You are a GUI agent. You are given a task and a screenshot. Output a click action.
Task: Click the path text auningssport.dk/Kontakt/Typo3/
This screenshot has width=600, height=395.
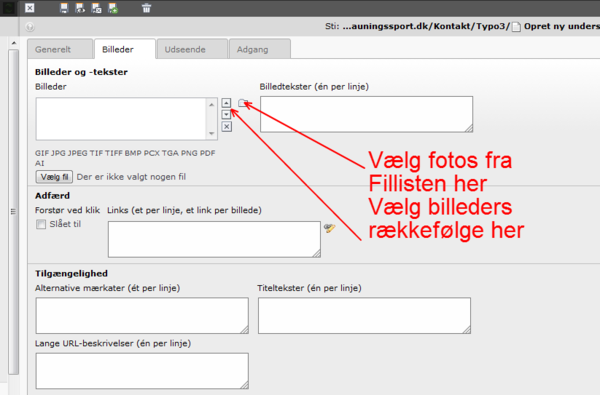pyautogui.click(x=426, y=26)
